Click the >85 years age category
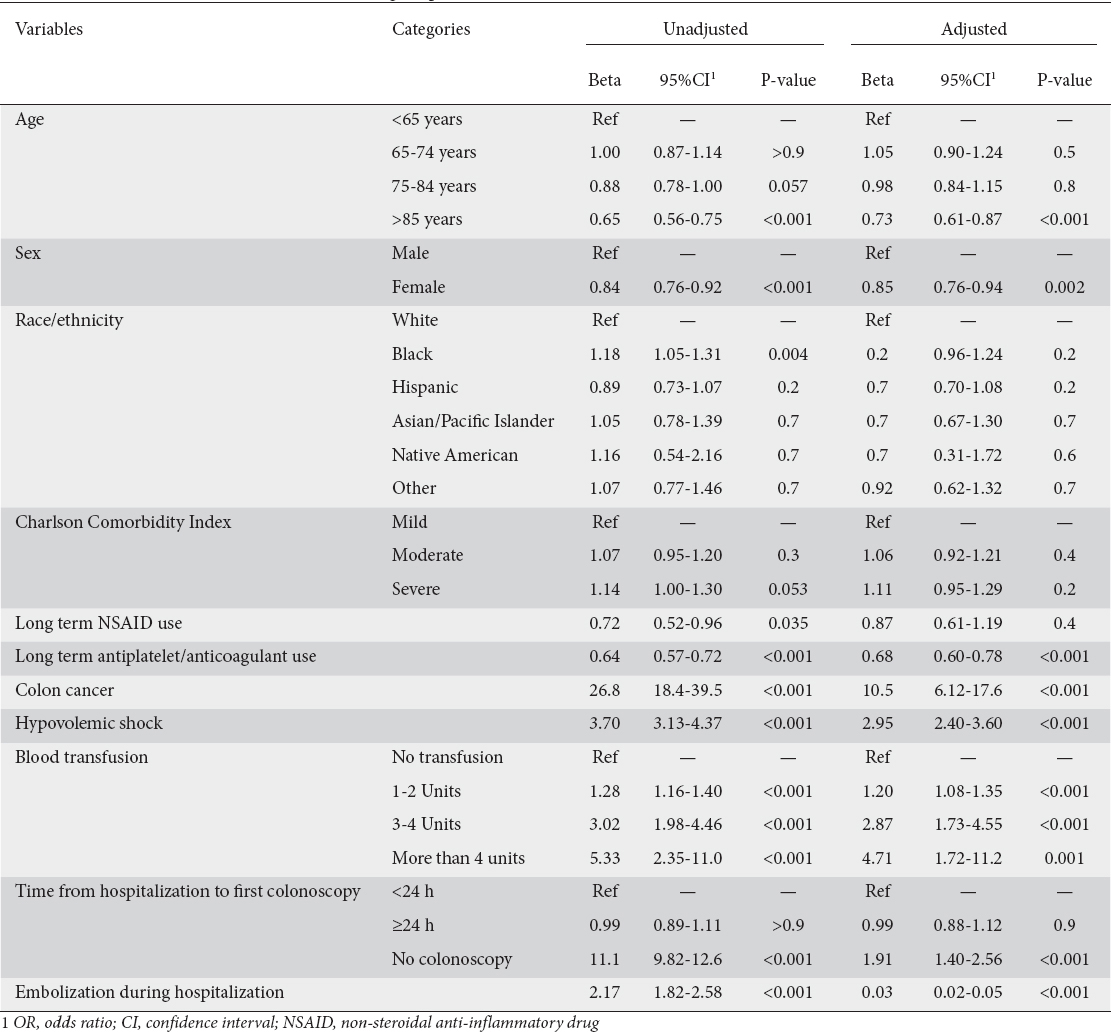The image size is (1111, 1032). pos(427,220)
